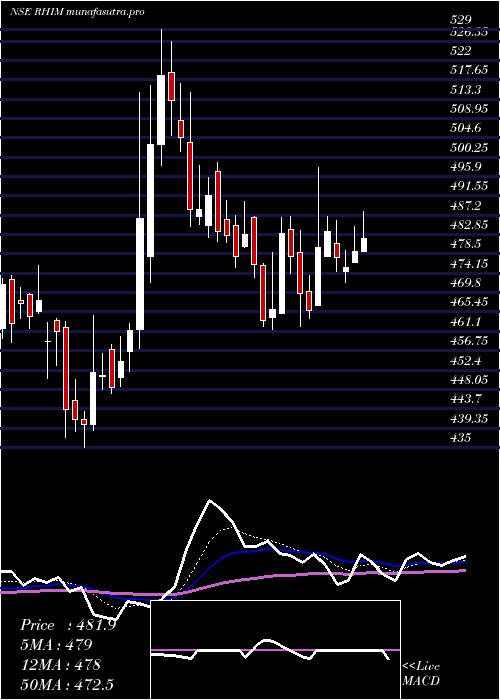Click the 491.55 price axis label
The image size is (500, 700).
coord(469,187)
